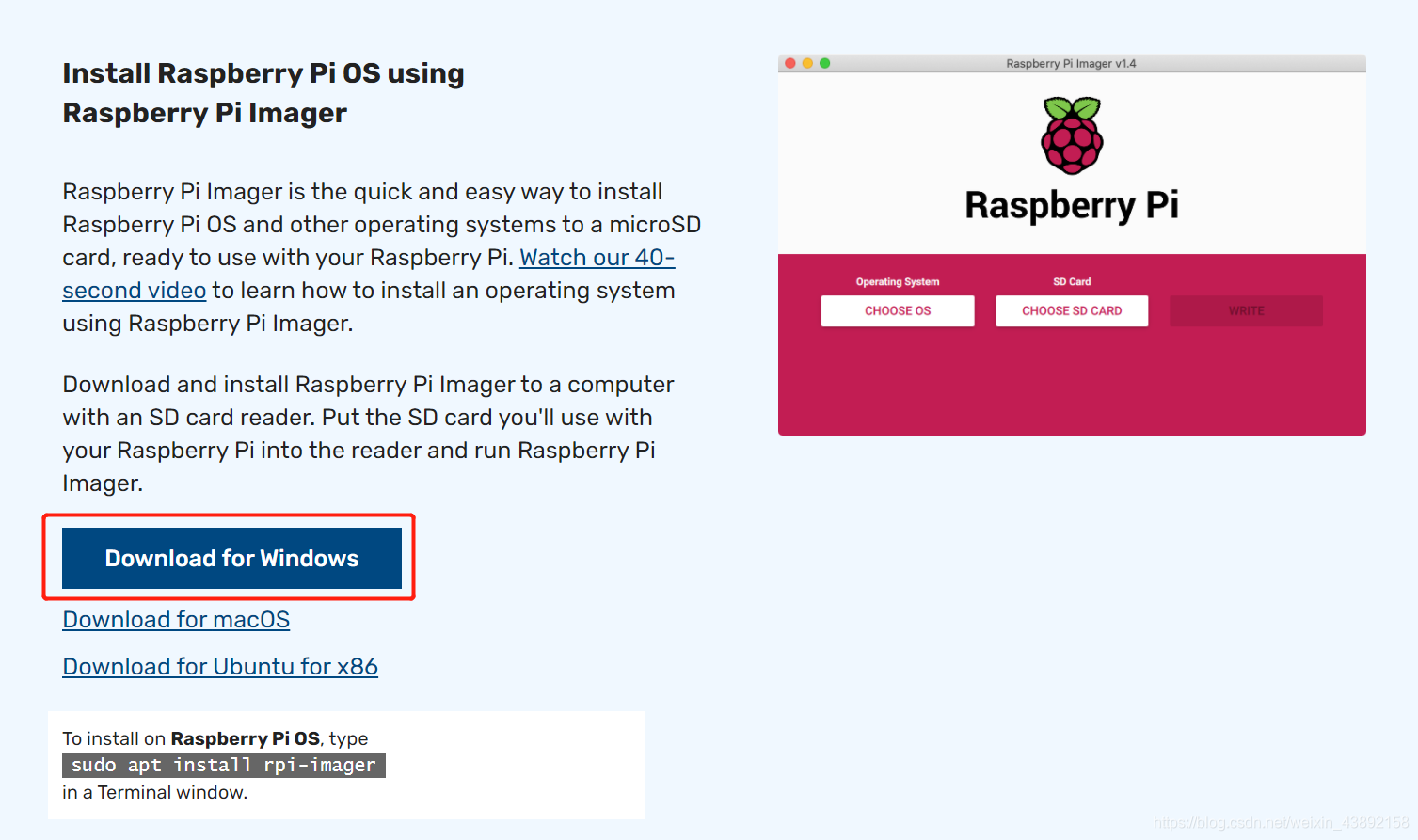Image resolution: width=1418 pixels, height=840 pixels.
Task: Click the CHOOSE SD CARD button
Action: [x=1071, y=310]
